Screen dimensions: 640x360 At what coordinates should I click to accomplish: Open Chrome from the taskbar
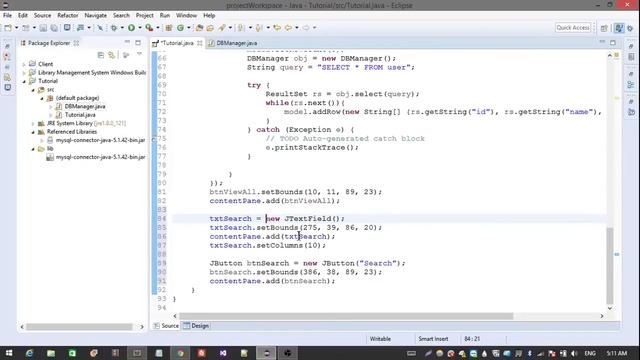click(x=180, y=353)
